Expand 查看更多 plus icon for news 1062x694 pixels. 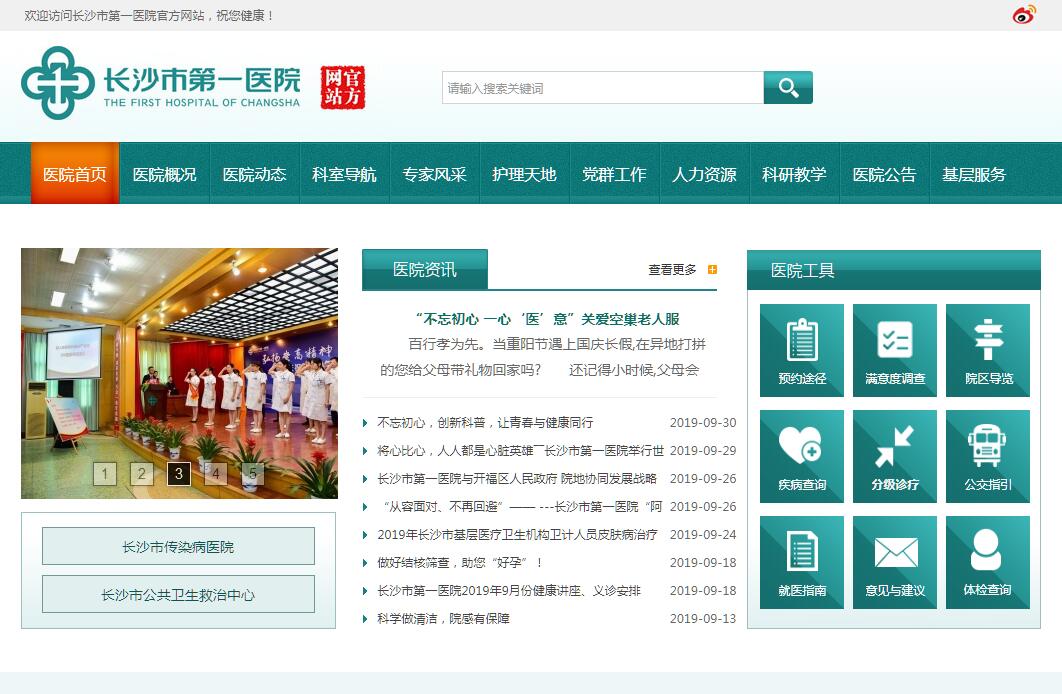(x=712, y=269)
